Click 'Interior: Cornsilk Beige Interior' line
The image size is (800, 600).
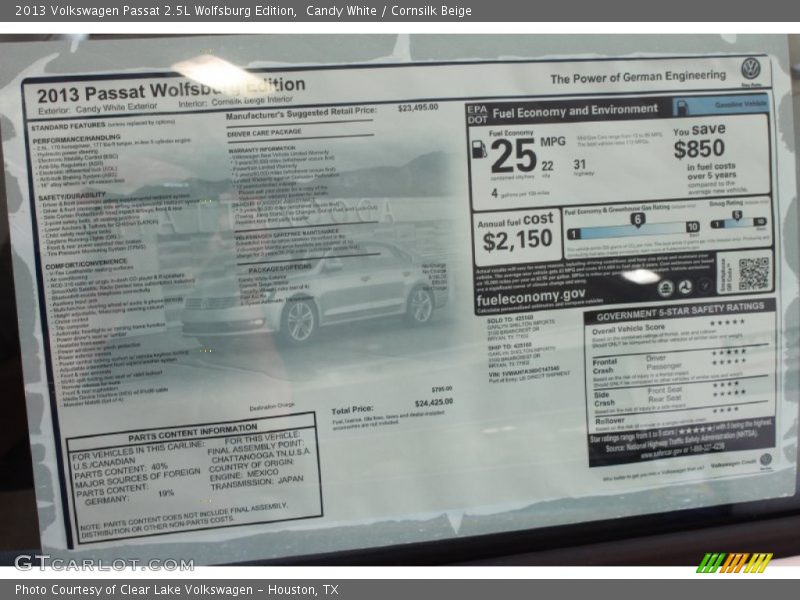coord(236,102)
